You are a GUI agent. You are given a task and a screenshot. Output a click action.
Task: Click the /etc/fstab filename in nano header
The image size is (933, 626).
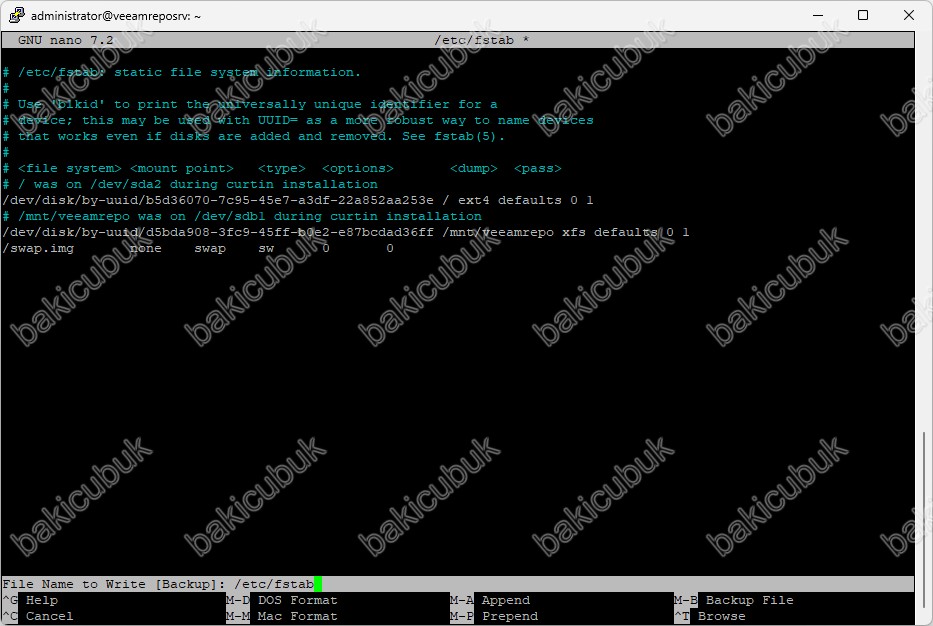[x=474, y=40]
